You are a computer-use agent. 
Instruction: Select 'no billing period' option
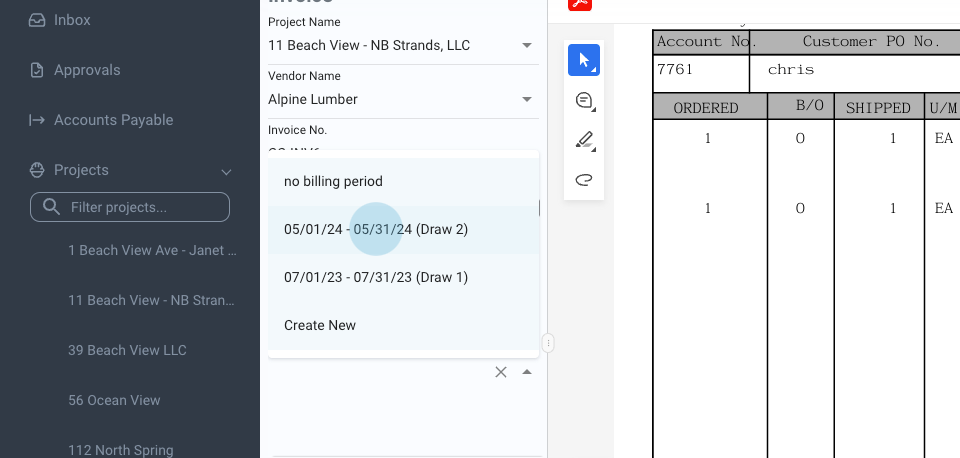(333, 182)
